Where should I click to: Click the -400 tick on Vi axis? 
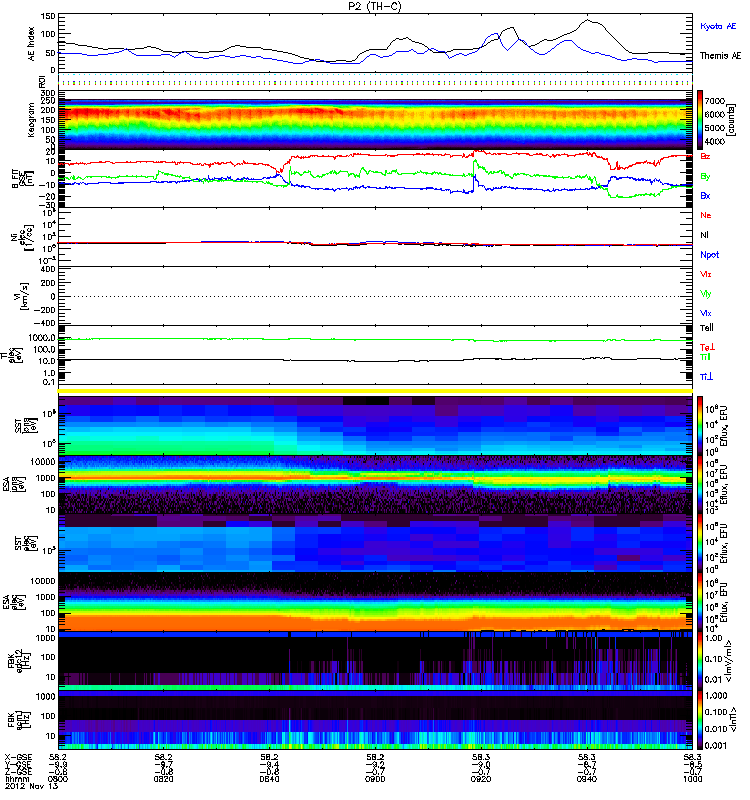[x=45, y=323]
